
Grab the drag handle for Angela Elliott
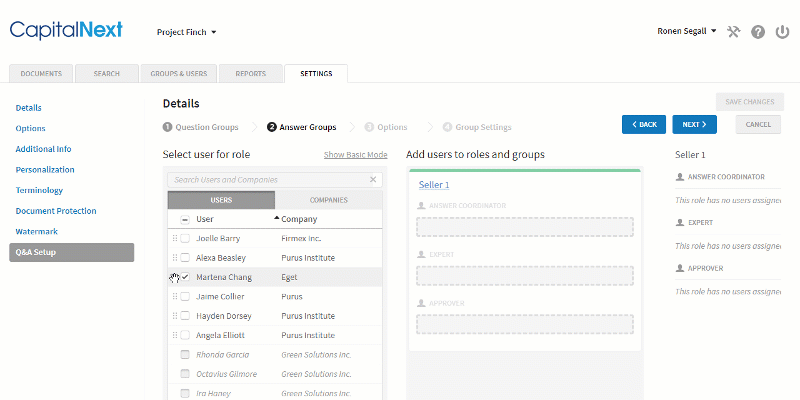coord(175,335)
